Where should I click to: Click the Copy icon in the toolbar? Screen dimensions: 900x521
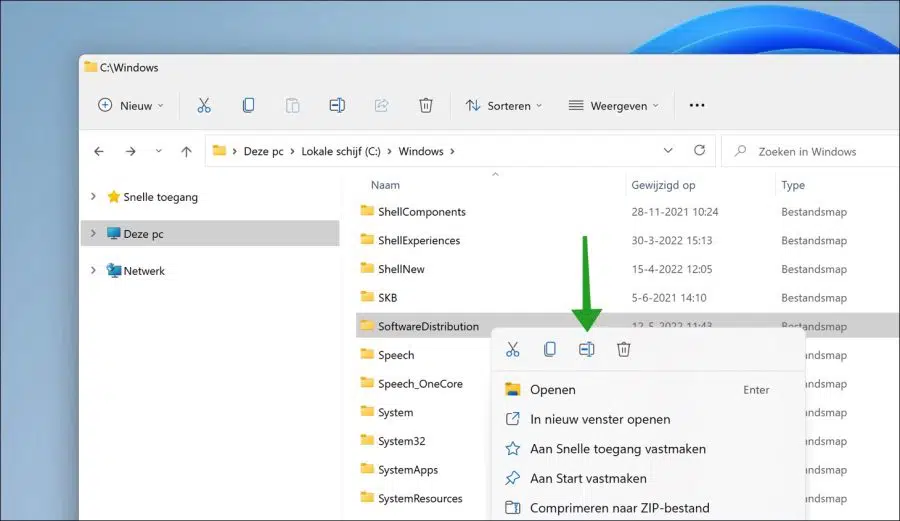(249, 106)
